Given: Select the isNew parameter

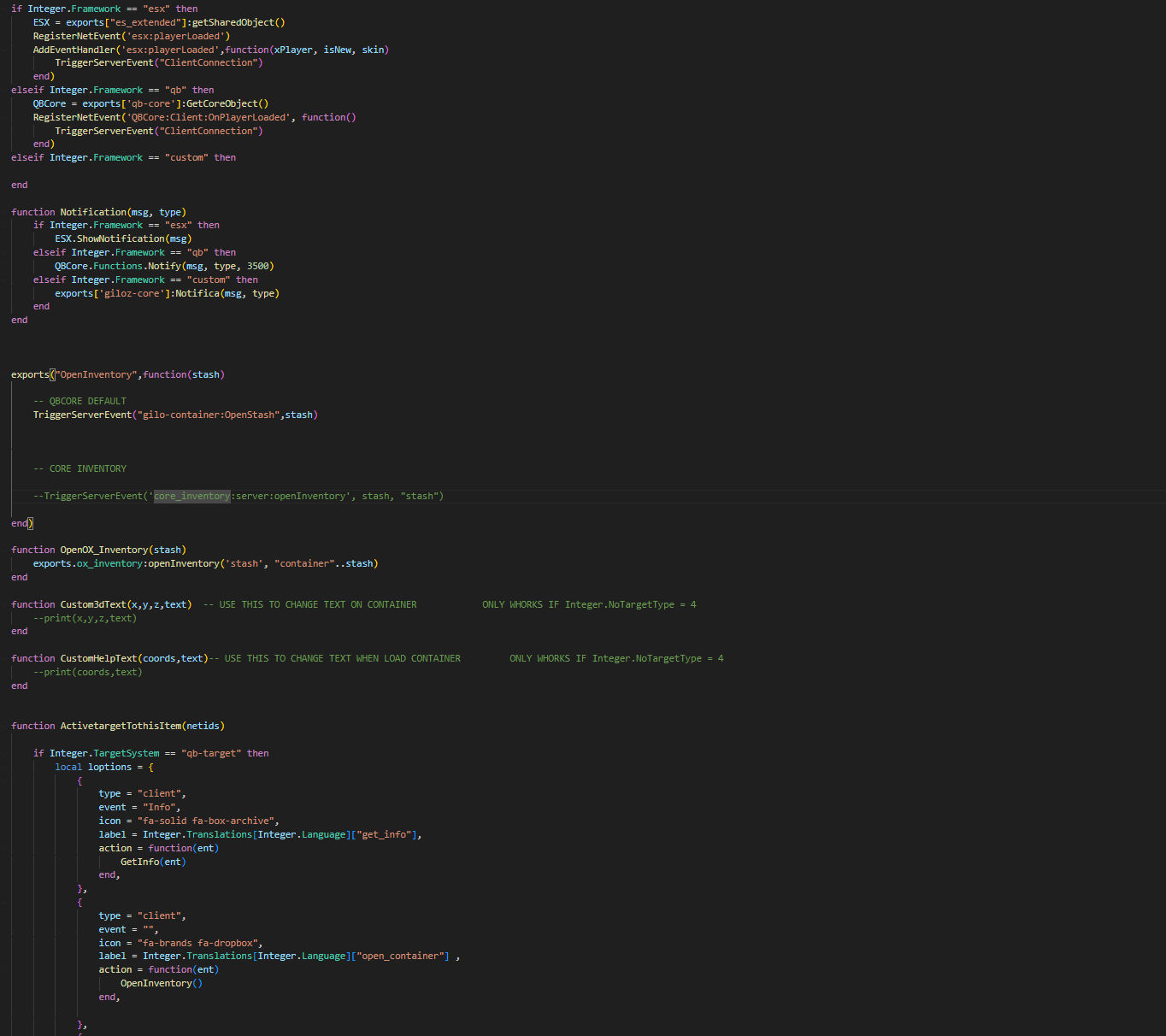Looking at the screenshot, I should 337,50.
